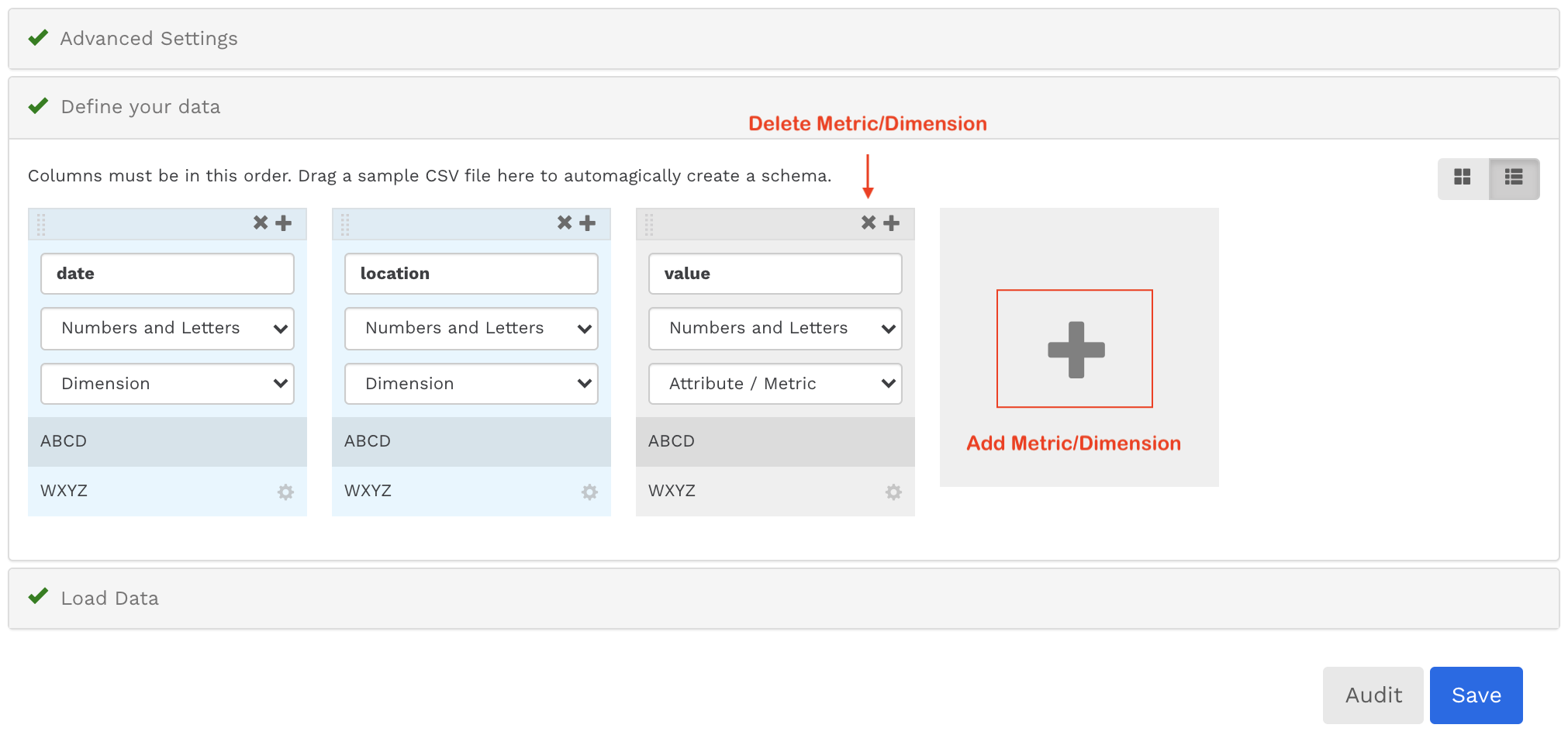Delete the date column with X icon
Image resolution: width=1568 pixels, height=735 pixels.
tap(261, 223)
